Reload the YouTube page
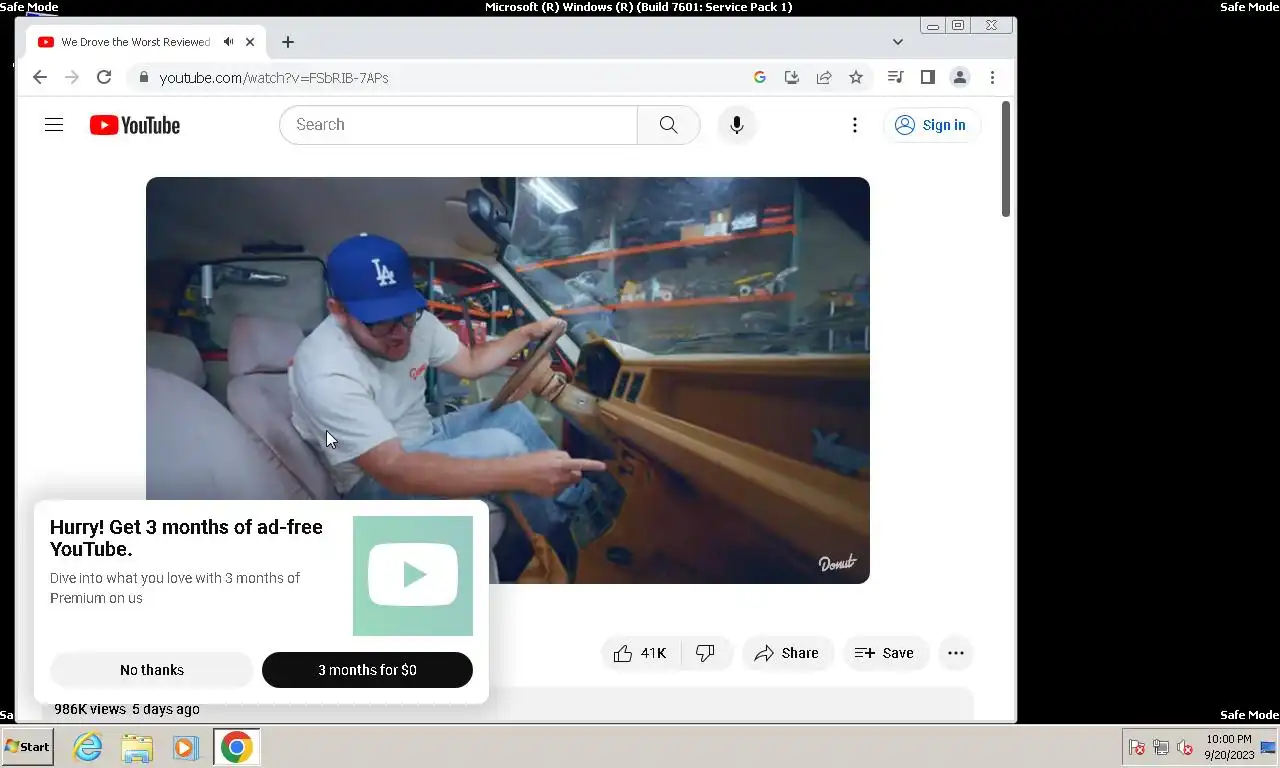The width and height of the screenshot is (1280, 768). (104, 77)
